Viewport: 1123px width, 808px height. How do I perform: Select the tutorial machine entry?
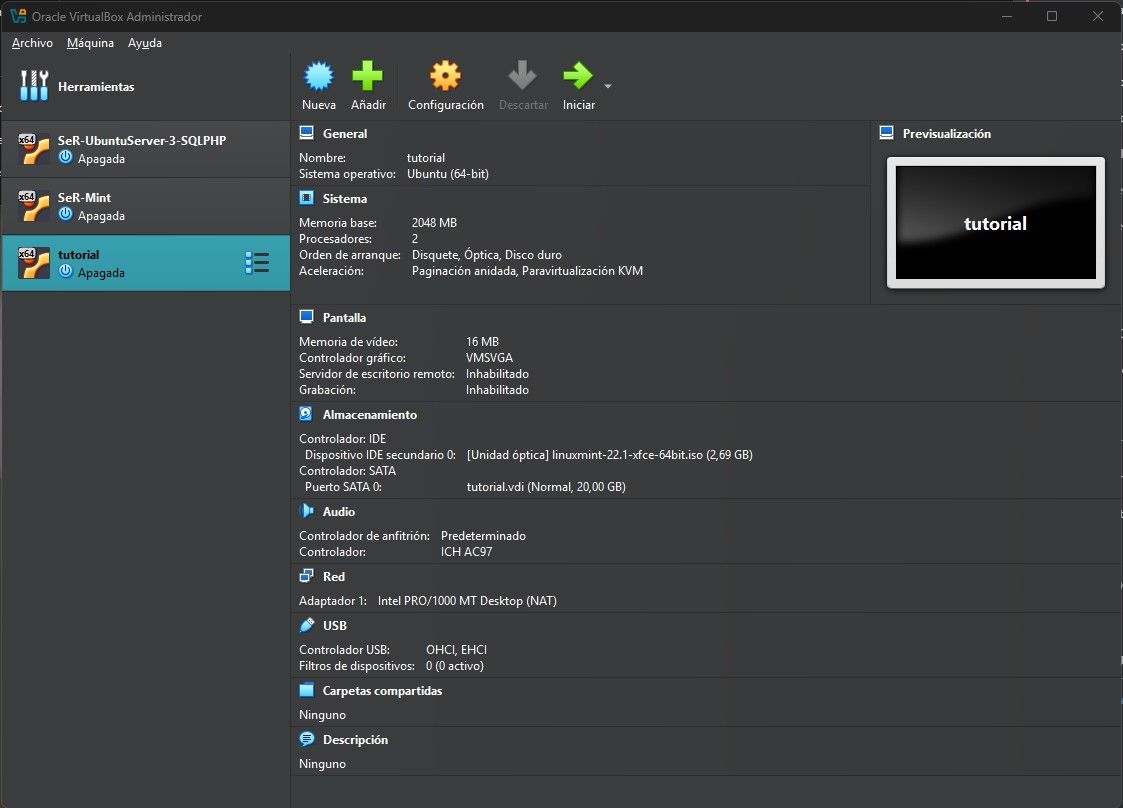tap(145, 263)
